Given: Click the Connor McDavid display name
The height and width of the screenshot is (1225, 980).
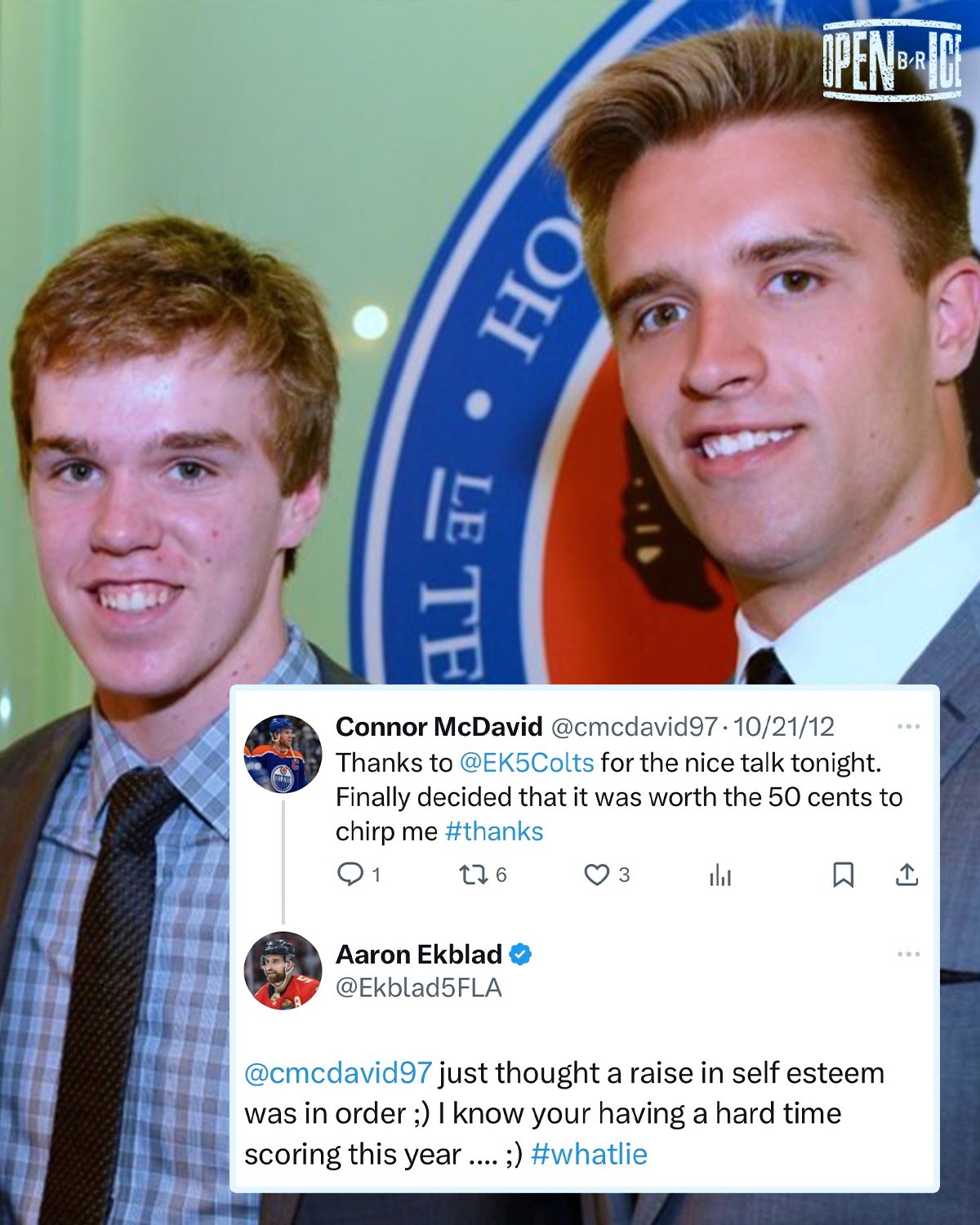Looking at the screenshot, I should click(439, 726).
